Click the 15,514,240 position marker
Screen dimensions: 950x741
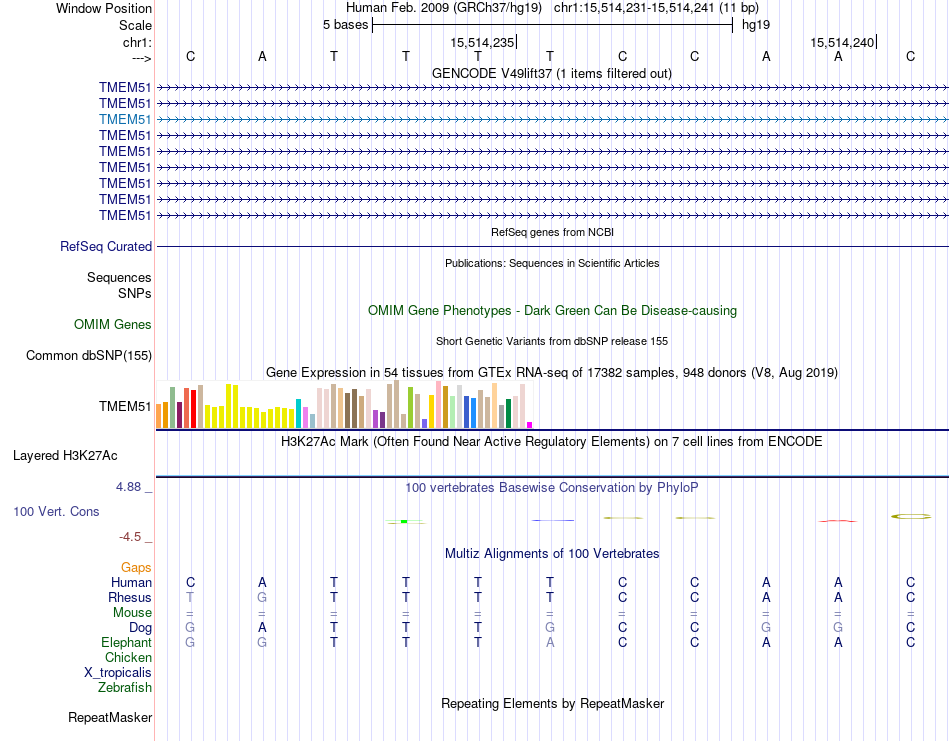point(843,42)
